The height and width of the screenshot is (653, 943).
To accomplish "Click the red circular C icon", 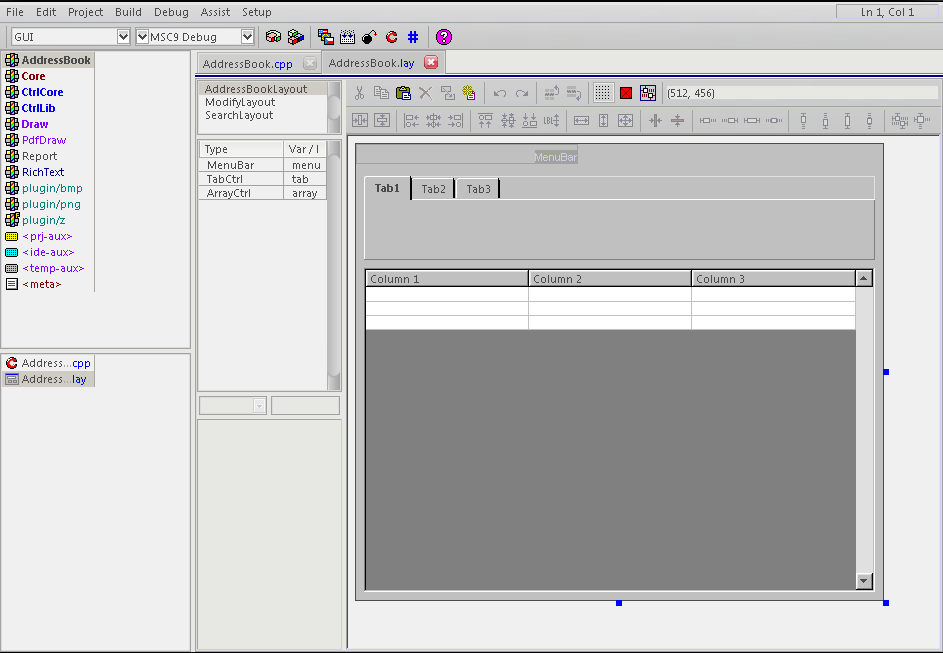I will (x=391, y=37).
